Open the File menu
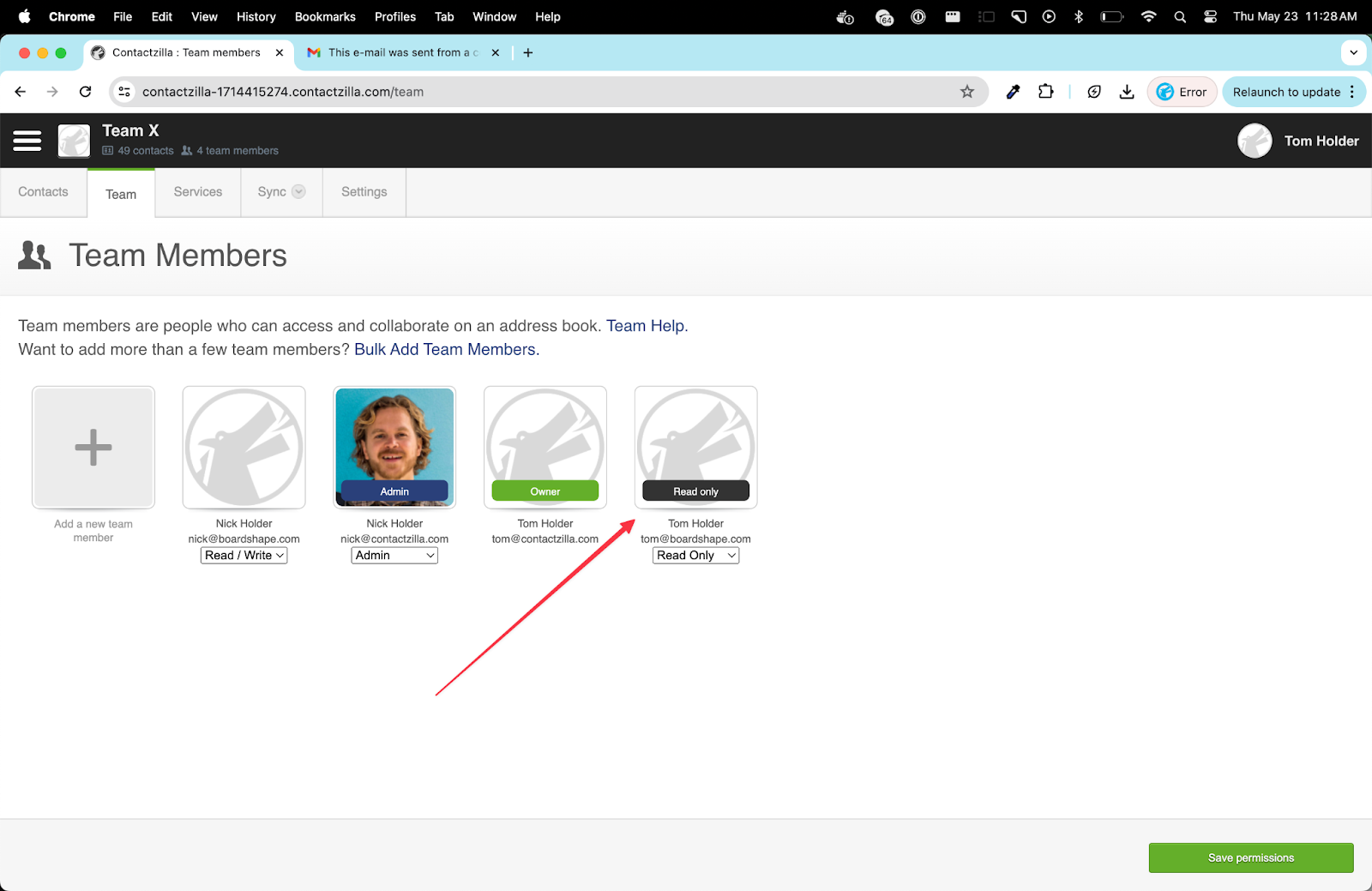 (x=123, y=16)
